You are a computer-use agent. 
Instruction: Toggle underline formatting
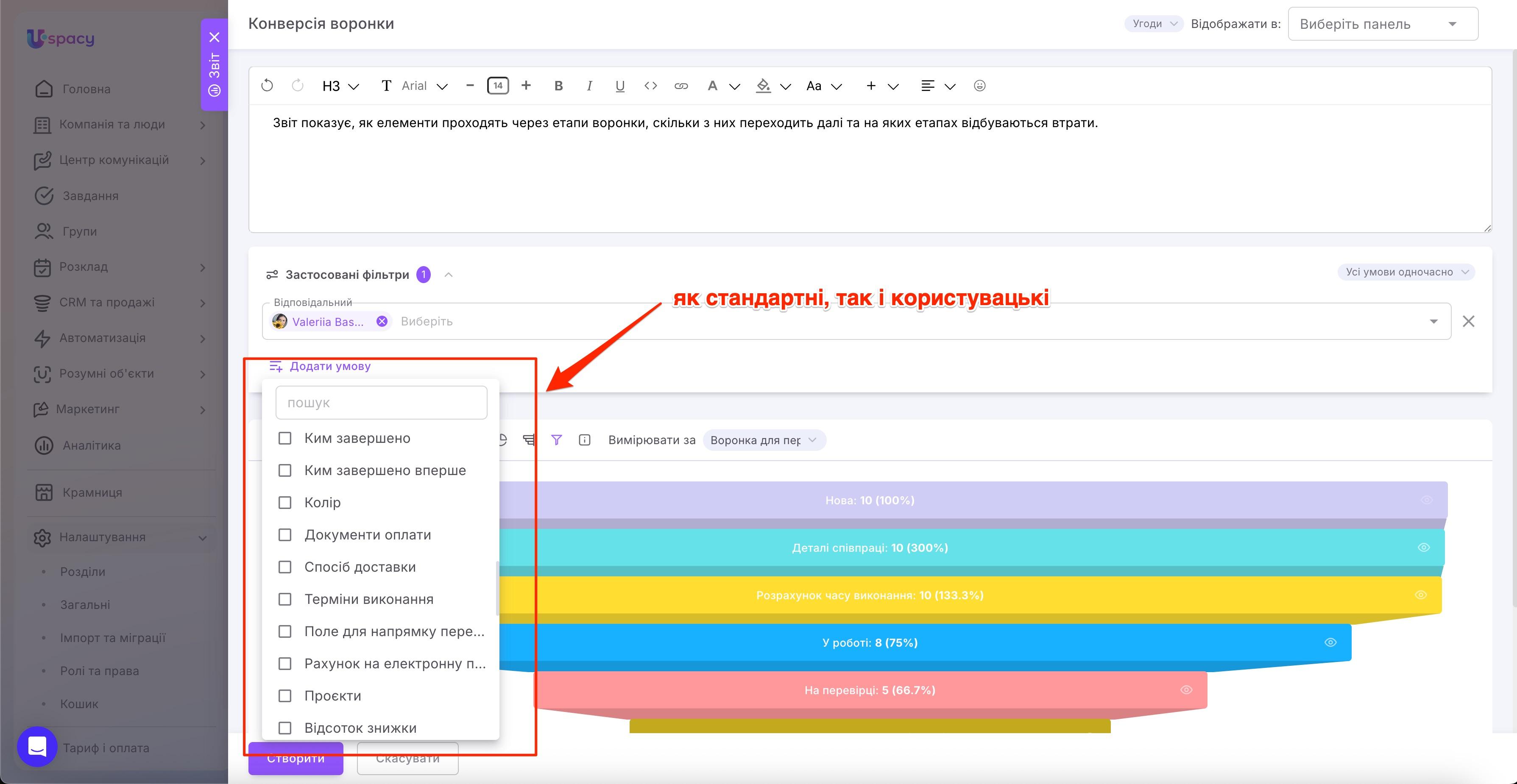[x=619, y=86]
